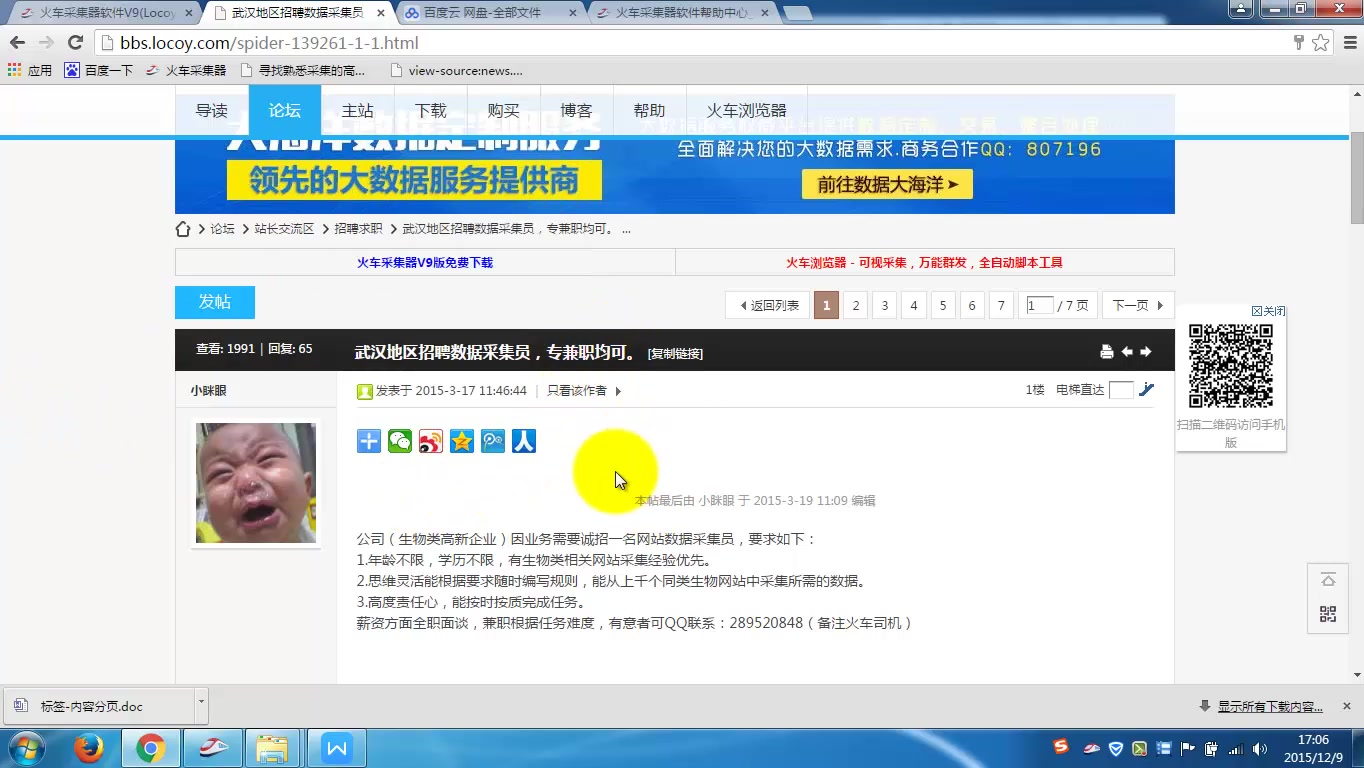Click the green poster status icon
The height and width of the screenshot is (768, 1364).
pos(365,391)
